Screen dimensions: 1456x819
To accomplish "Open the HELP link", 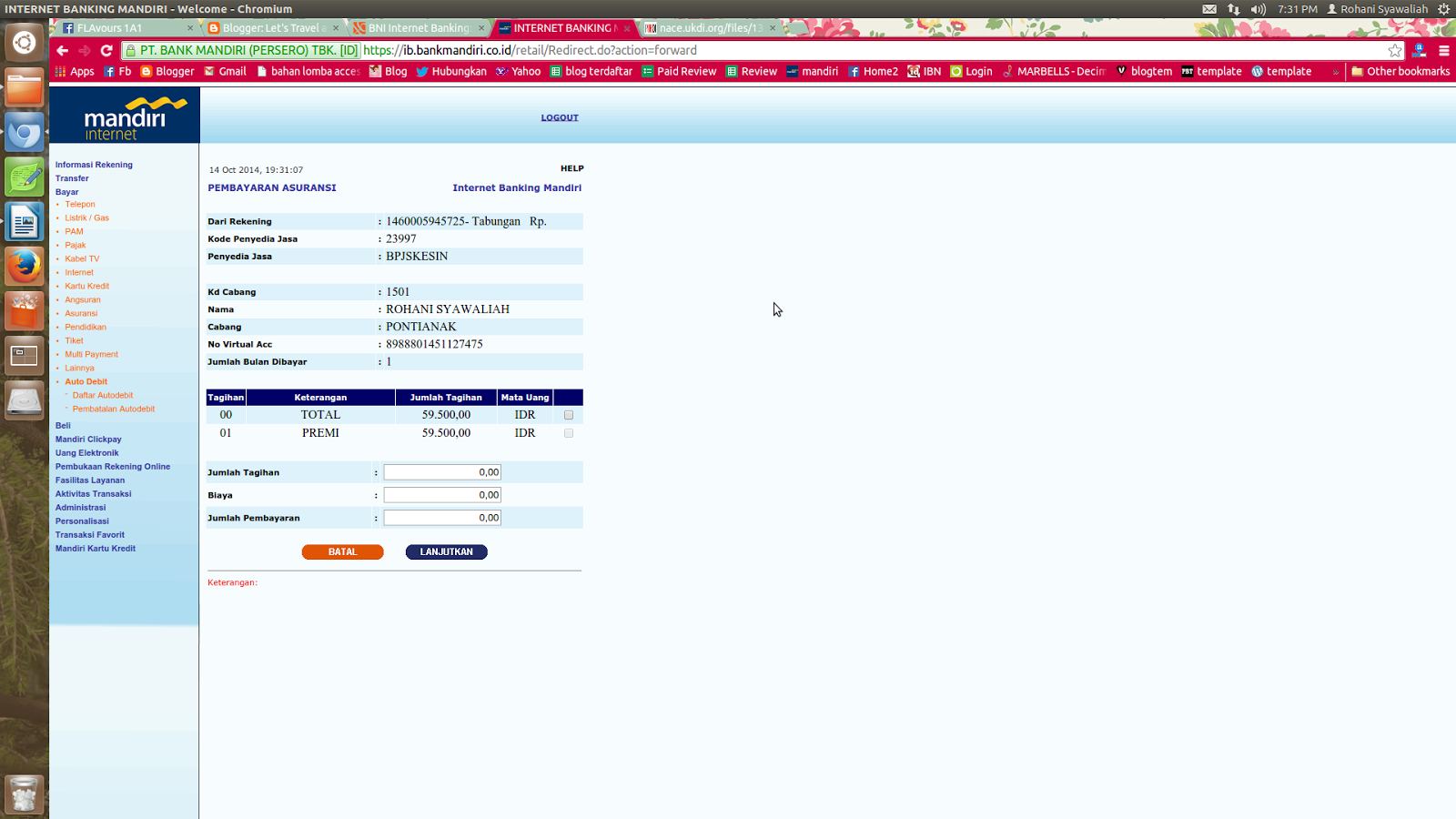I will [x=572, y=168].
